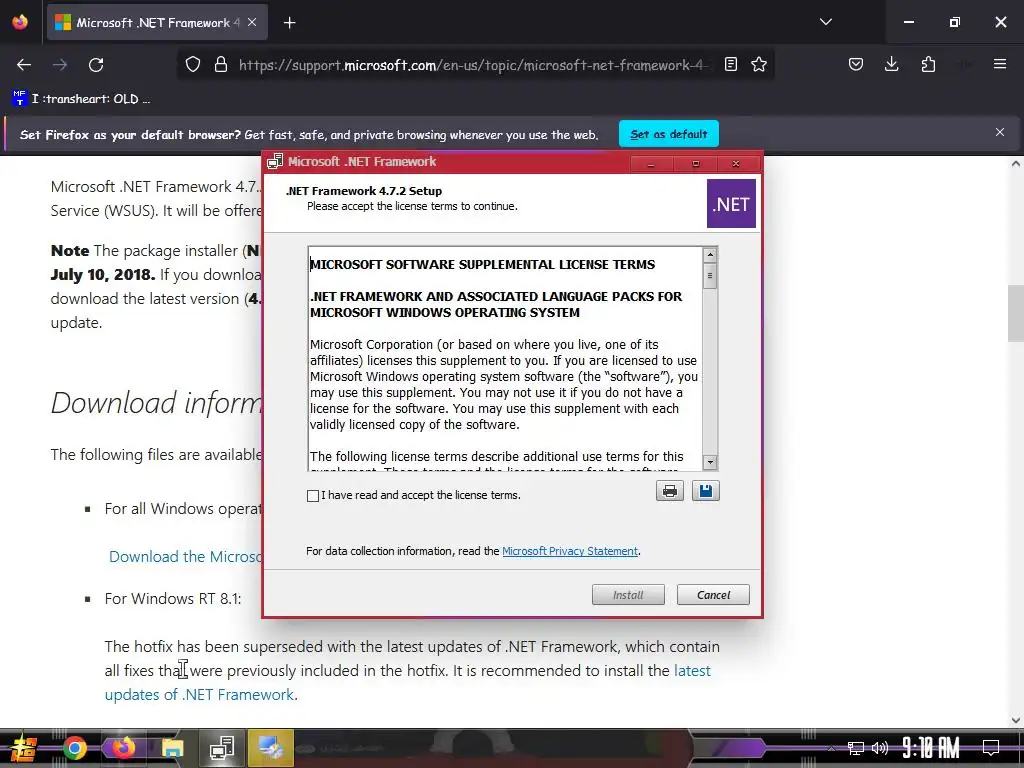
Task: Open 'Download the Microsoft' link on page
Action: pos(185,556)
